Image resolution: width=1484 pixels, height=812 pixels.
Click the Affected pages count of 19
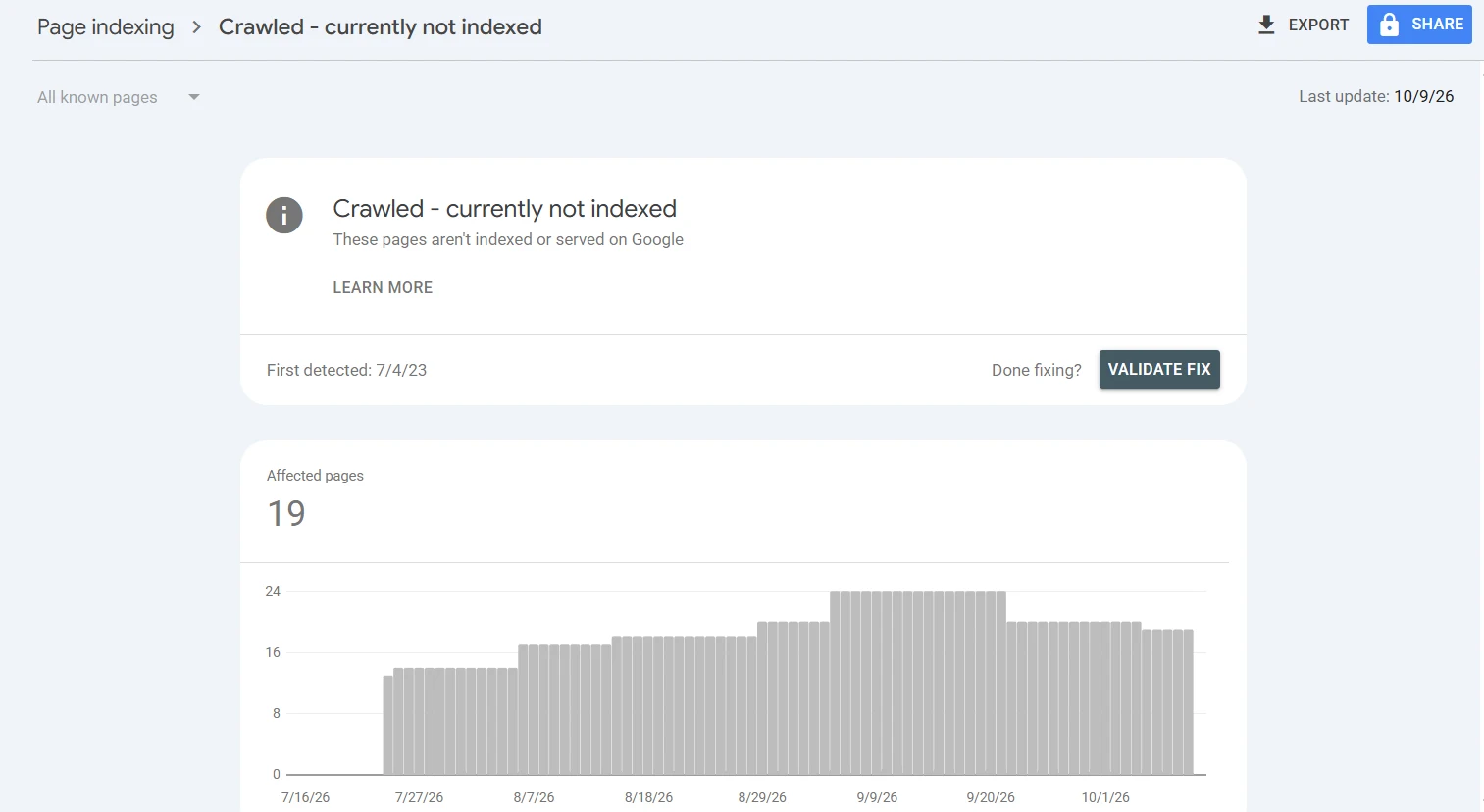286,513
